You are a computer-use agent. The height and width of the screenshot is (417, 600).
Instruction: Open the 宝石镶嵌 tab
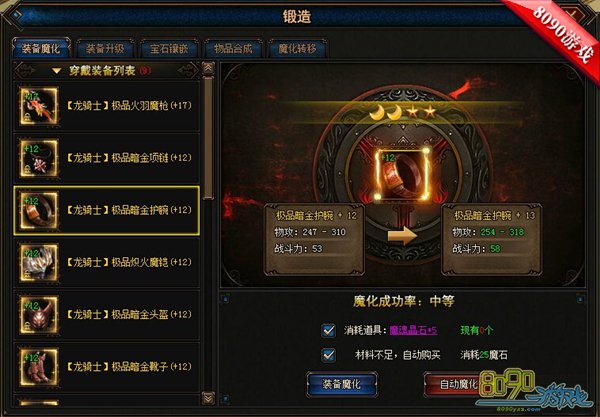pos(169,49)
